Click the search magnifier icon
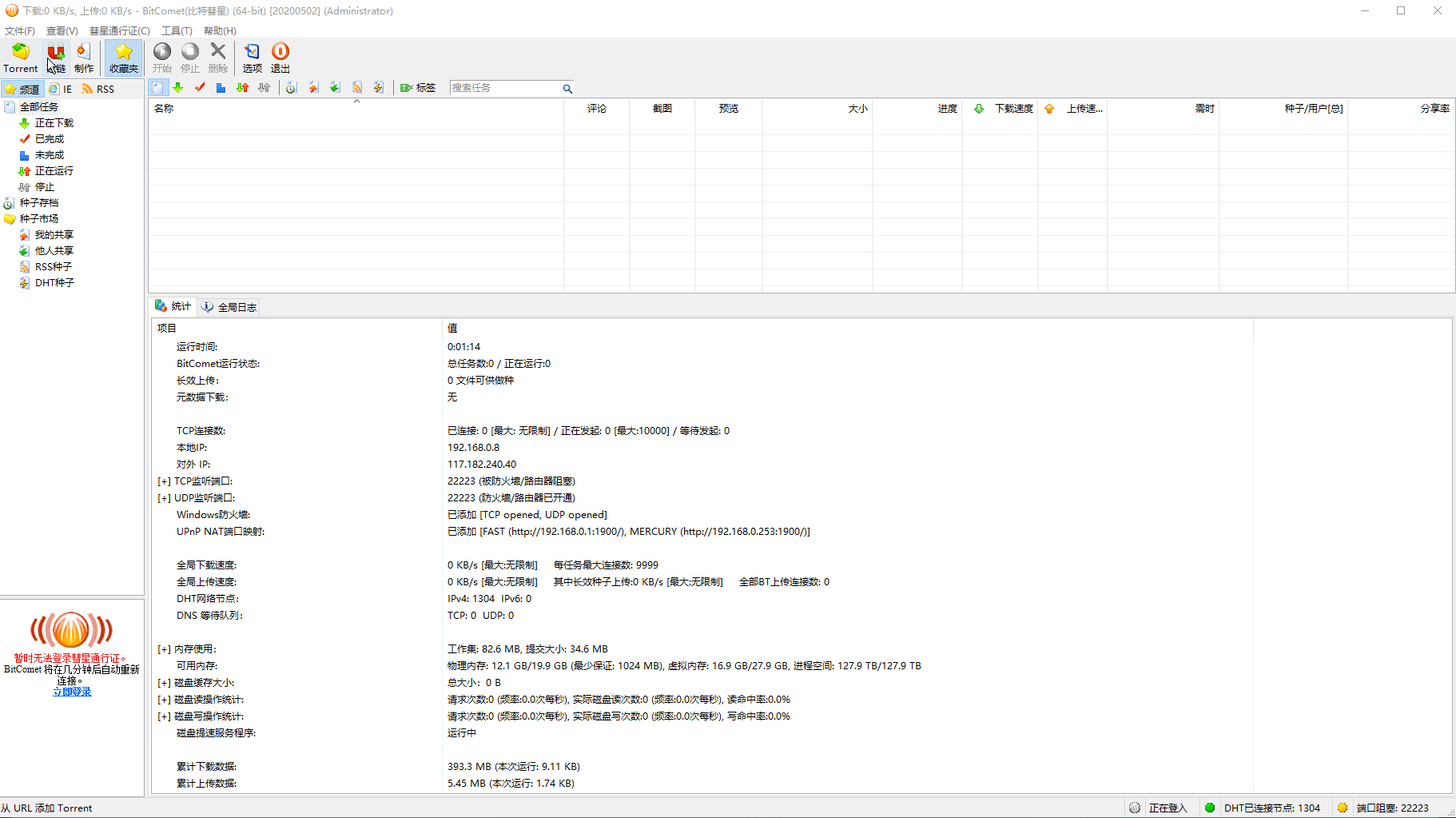This screenshot has width=1456, height=818. [x=567, y=89]
